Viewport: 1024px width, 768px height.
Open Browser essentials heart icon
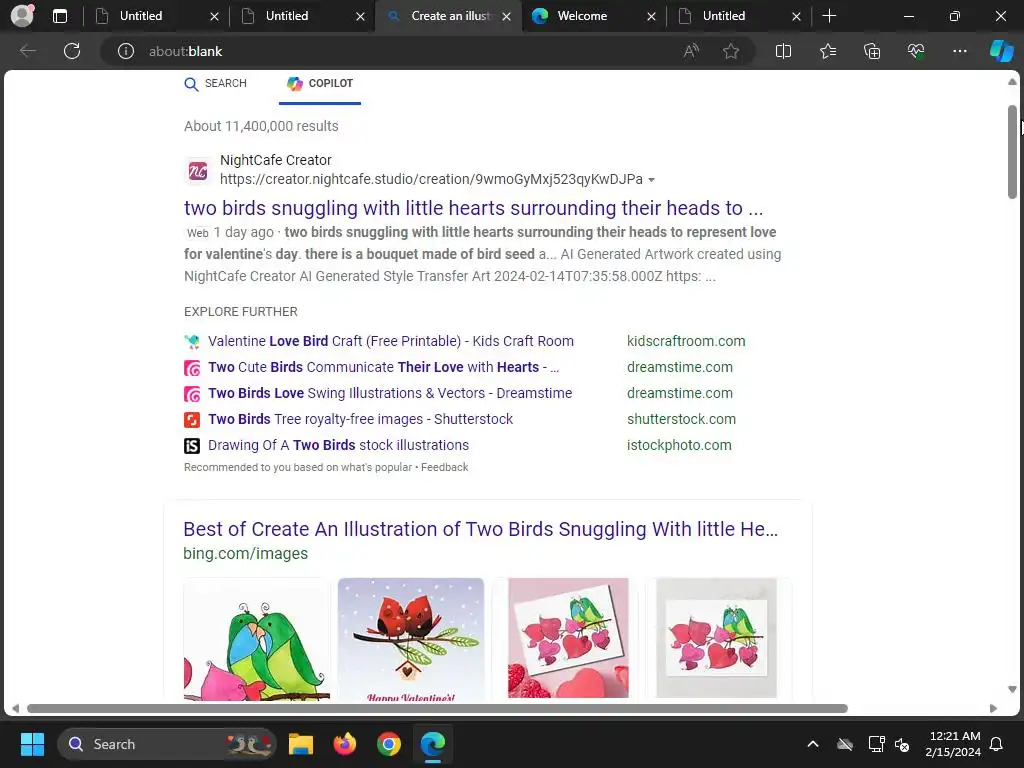pyautogui.click(x=916, y=51)
